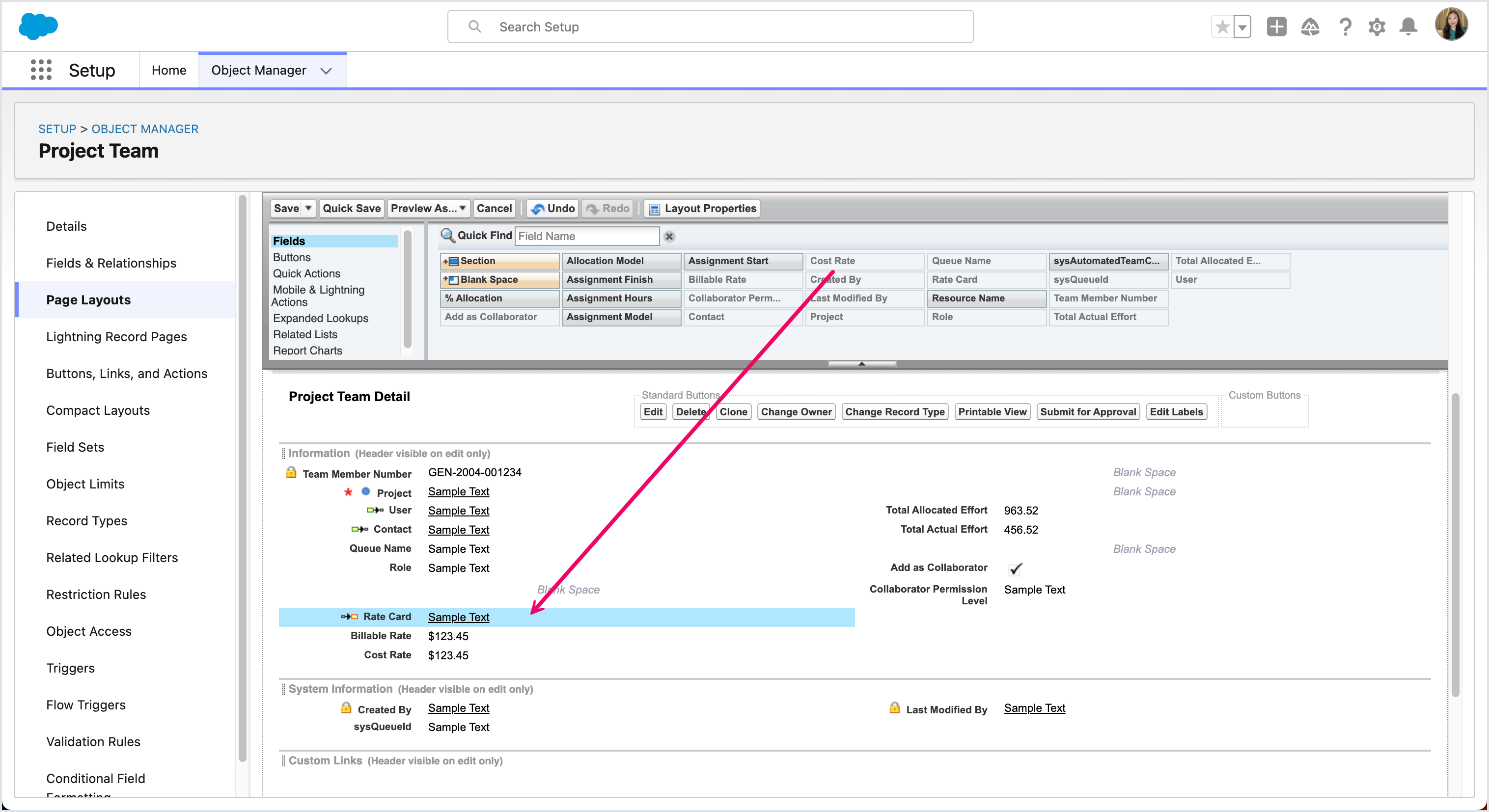1489x812 pixels.
Task: Switch to the Home tab
Action: tap(169, 70)
